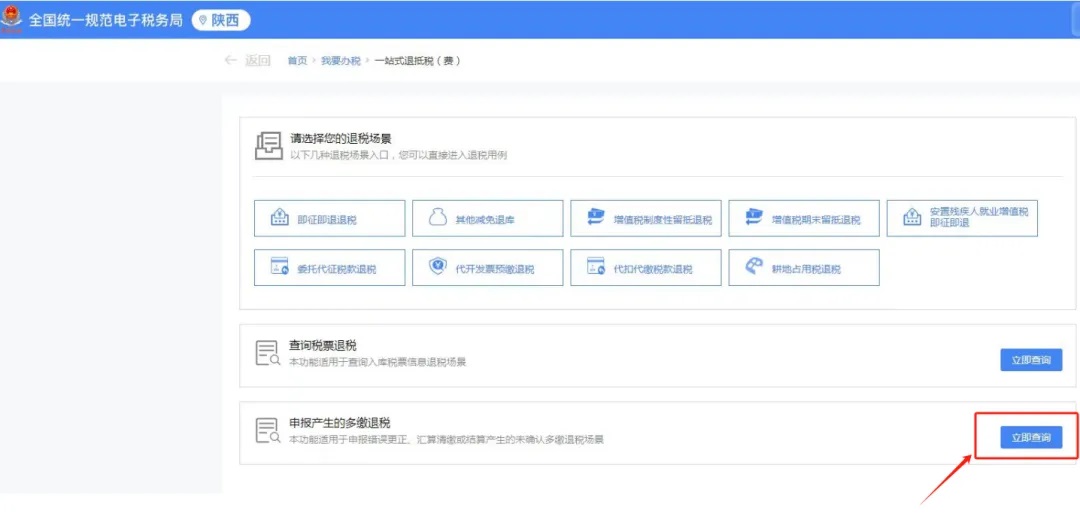Open the 陕西 region selector
This screenshot has width=1080, height=523.
(x=220, y=21)
